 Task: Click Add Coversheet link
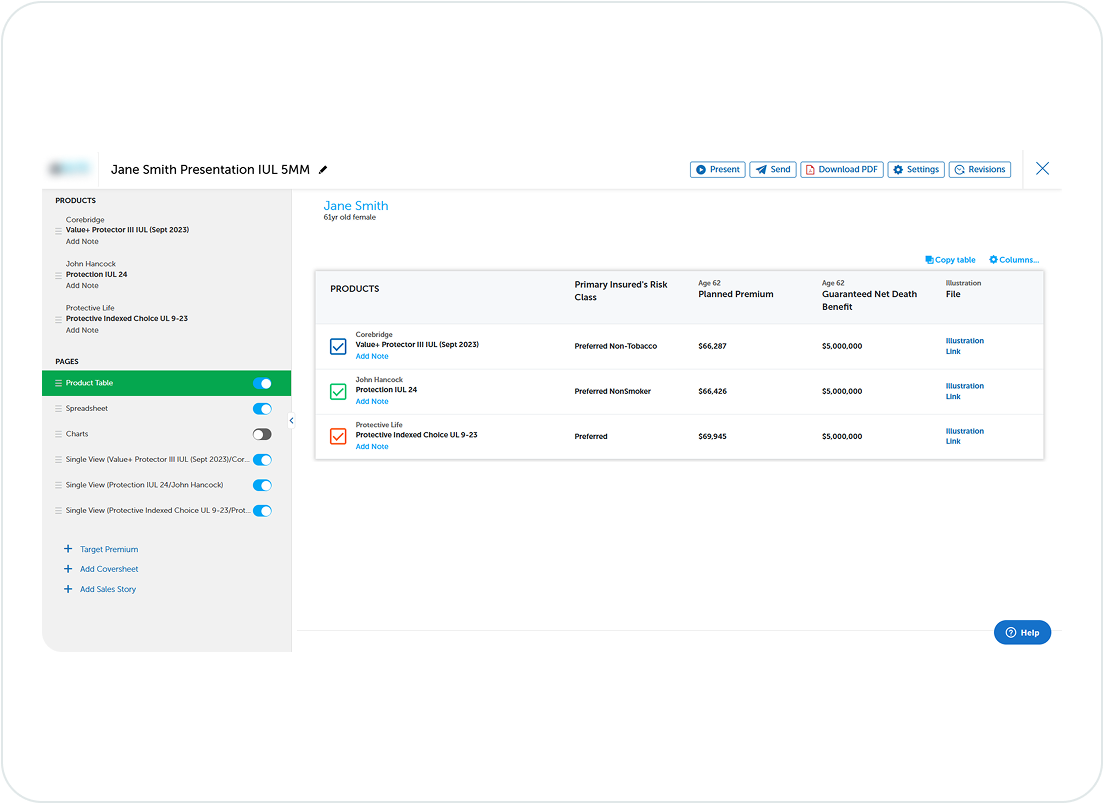(109, 569)
